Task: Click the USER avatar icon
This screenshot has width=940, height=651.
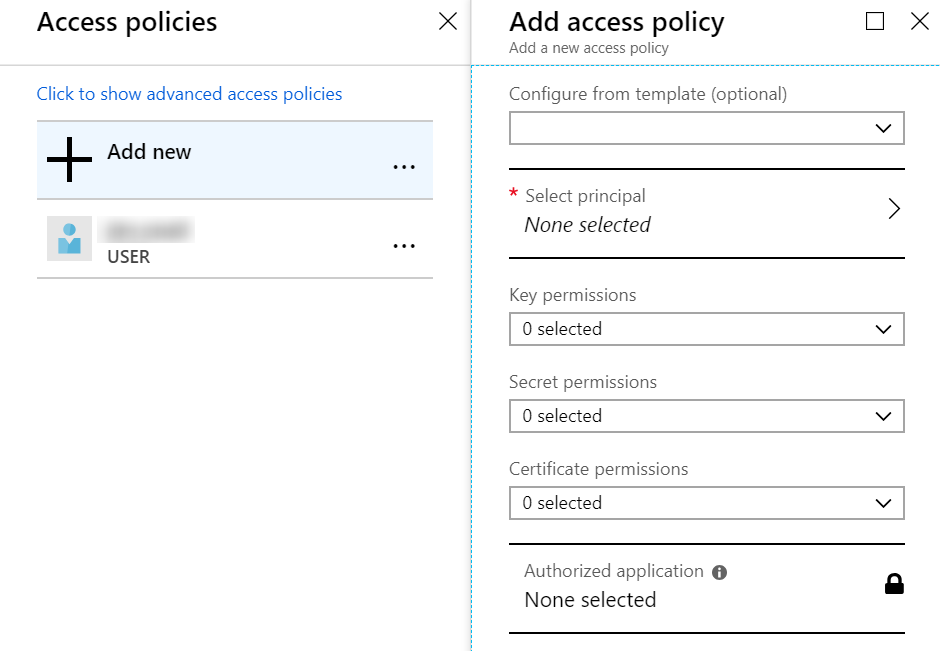Action: [69, 239]
